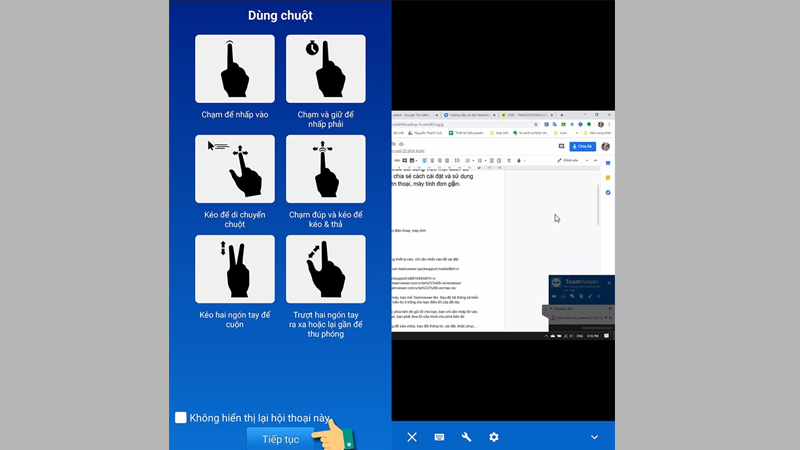Tap the "Kéo để di chuyển chuột" gesture tile
The height and width of the screenshot is (450, 800).
(235, 169)
